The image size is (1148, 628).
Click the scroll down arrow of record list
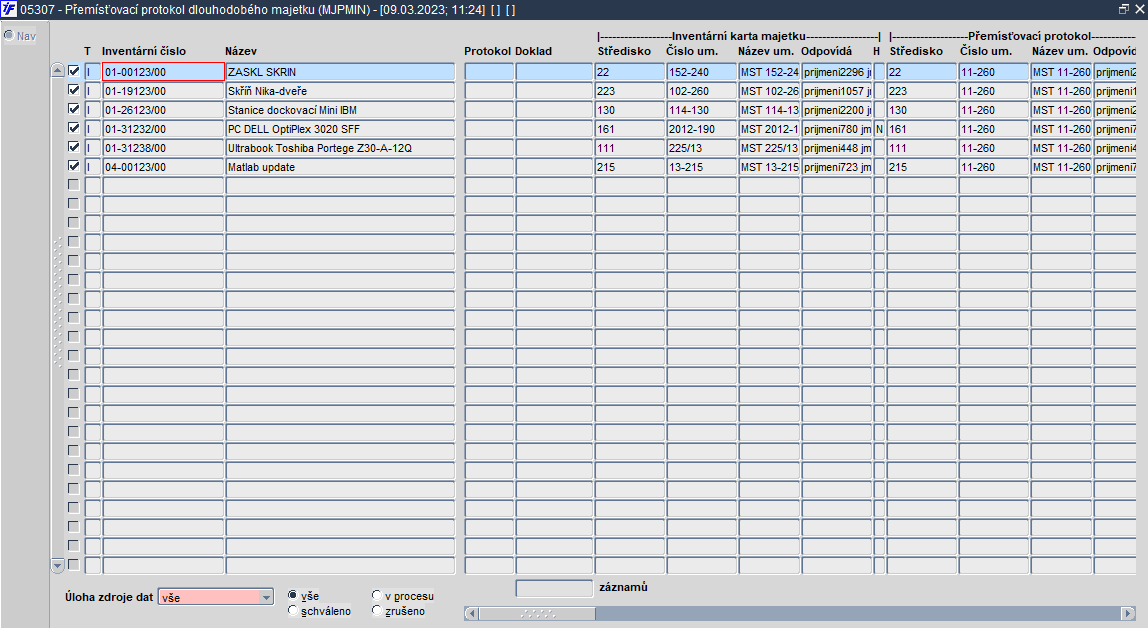pyautogui.click(x=58, y=565)
